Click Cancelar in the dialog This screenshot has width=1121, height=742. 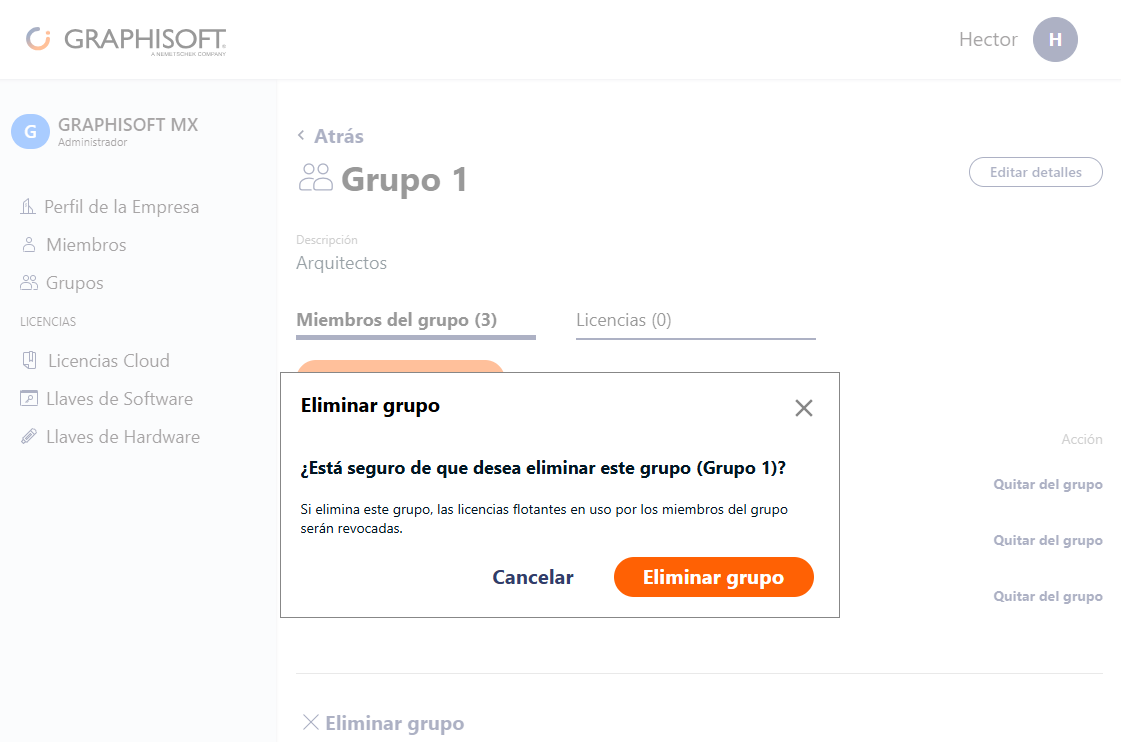pyautogui.click(x=533, y=577)
